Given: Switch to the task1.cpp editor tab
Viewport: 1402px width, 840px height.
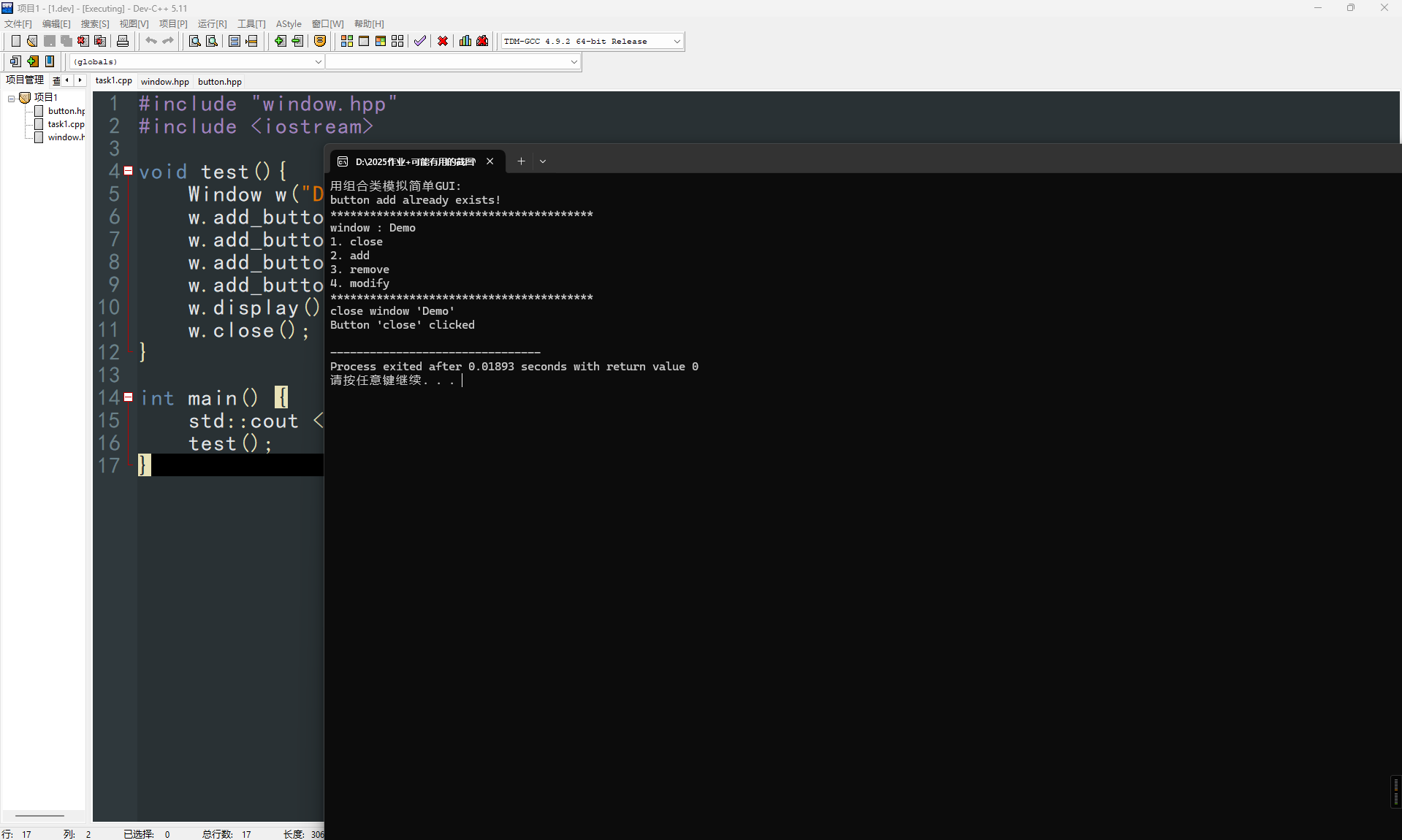Looking at the screenshot, I should (x=113, y=81).
